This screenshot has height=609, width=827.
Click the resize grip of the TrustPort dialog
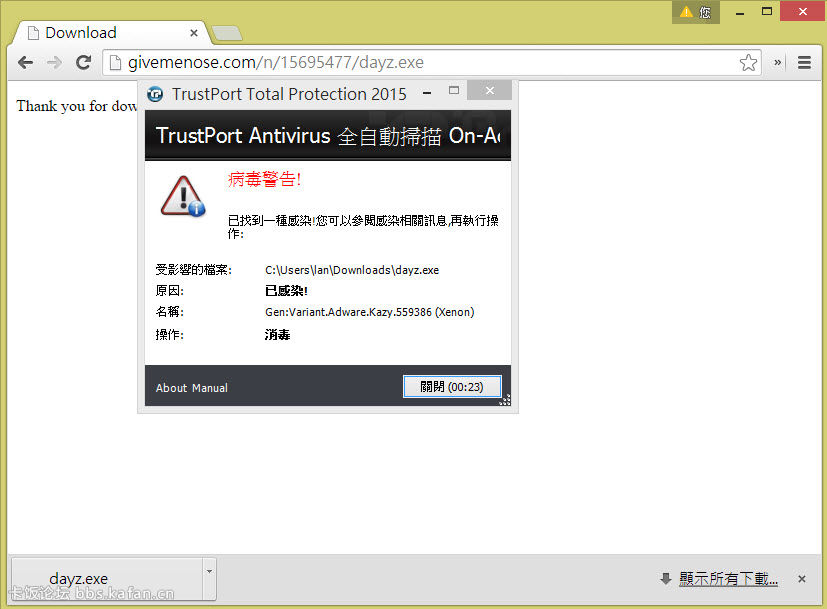(505, 400)
